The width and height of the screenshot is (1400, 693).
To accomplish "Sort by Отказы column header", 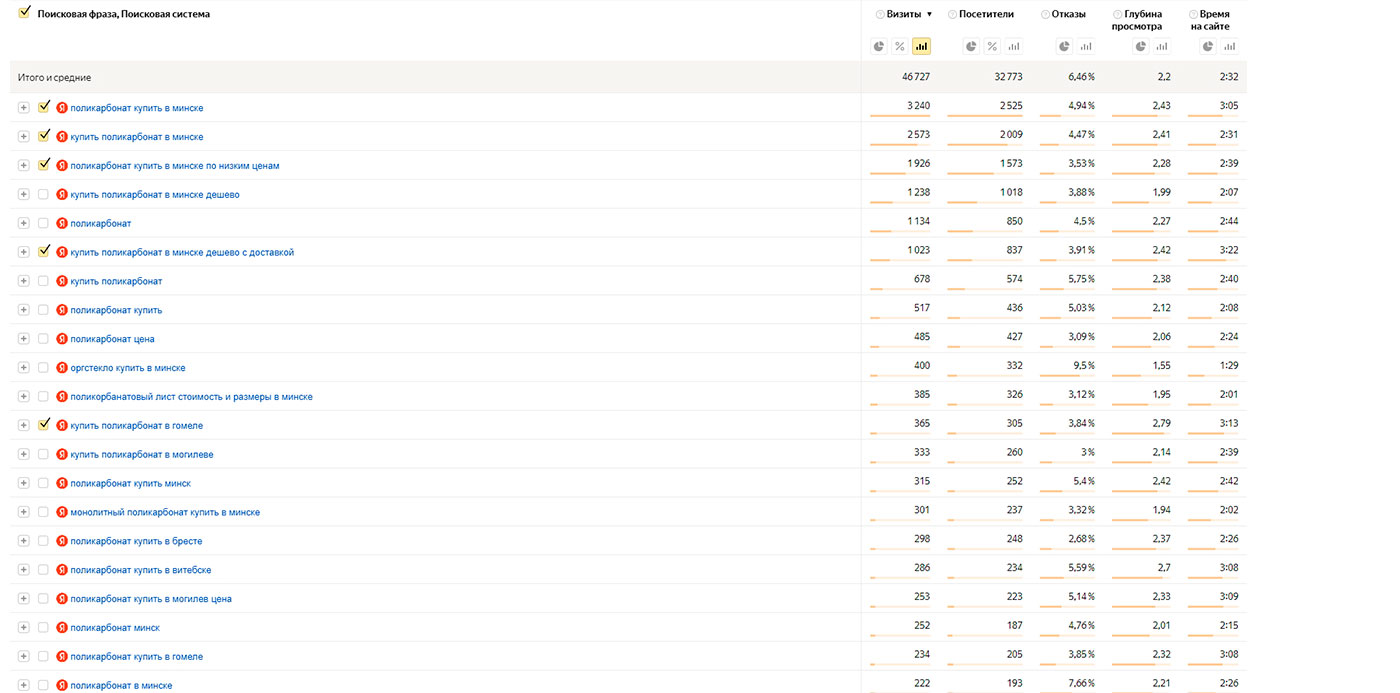I will (x=1068, y=14).
